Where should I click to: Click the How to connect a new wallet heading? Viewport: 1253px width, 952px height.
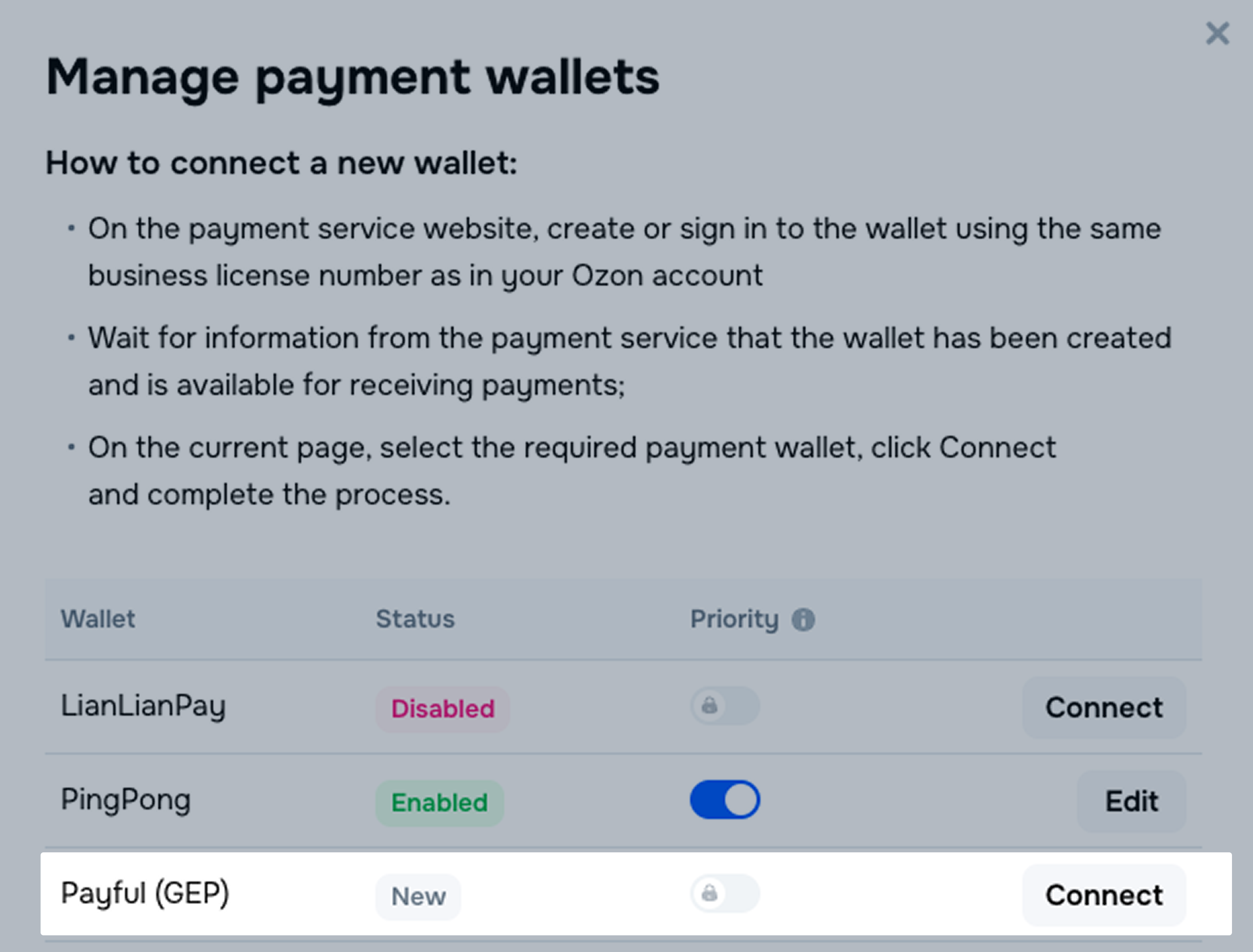[282, 163]
